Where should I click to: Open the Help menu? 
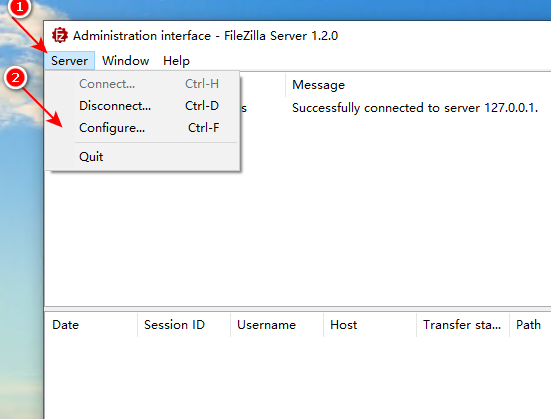click(176, 61)
